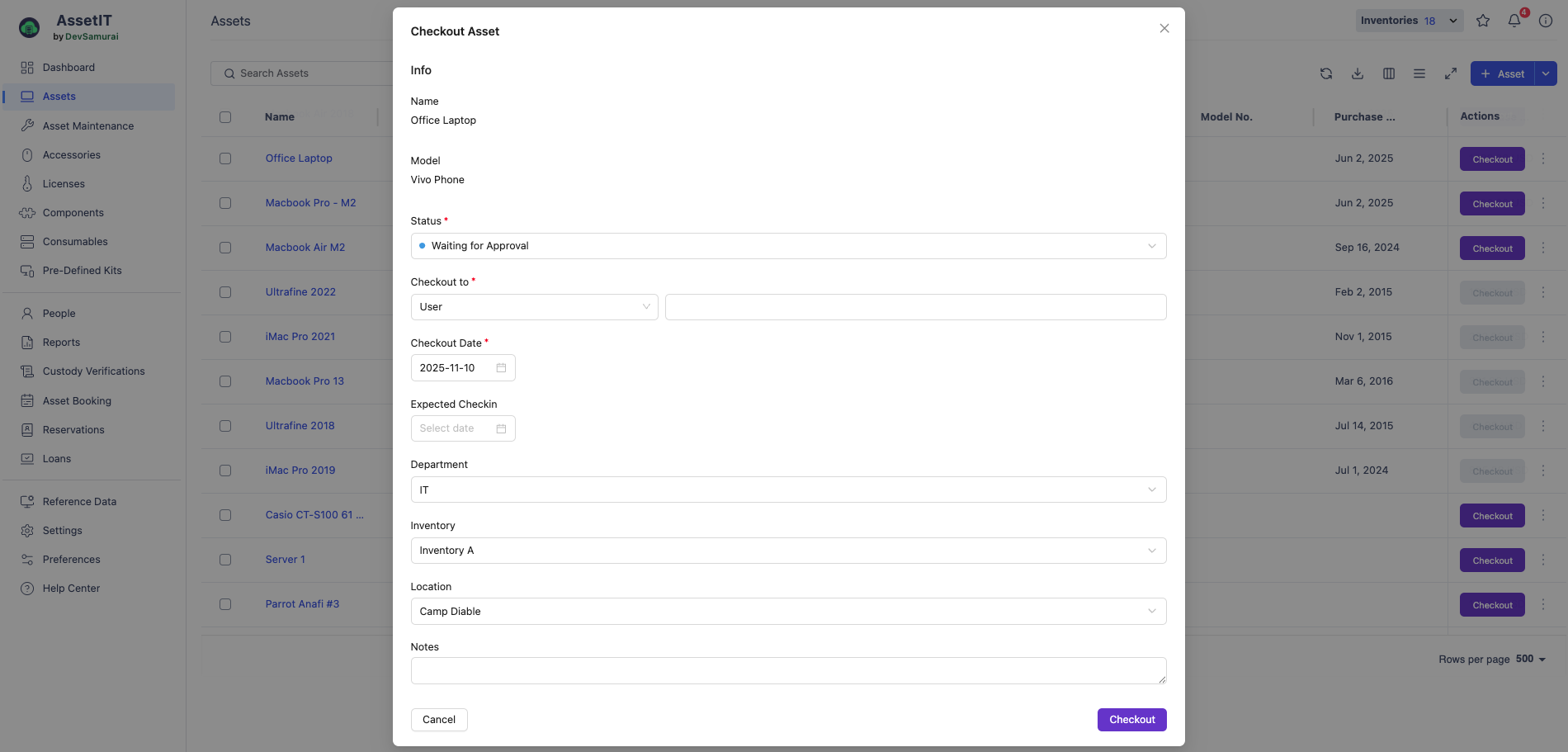Screen dimensions: 1568x752
Task: Open the column layout icon
Action: tap(1389, 73)
